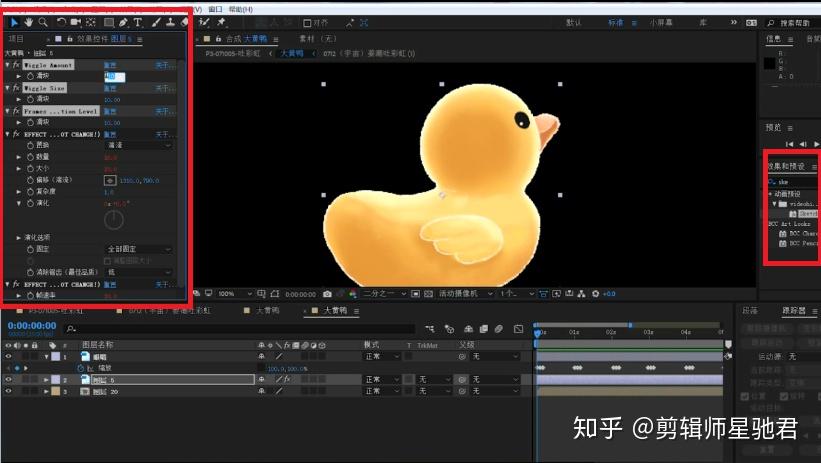The image size is (821, 463).
Task: Select the Clone Stamp tool
Action: (170, 22)
